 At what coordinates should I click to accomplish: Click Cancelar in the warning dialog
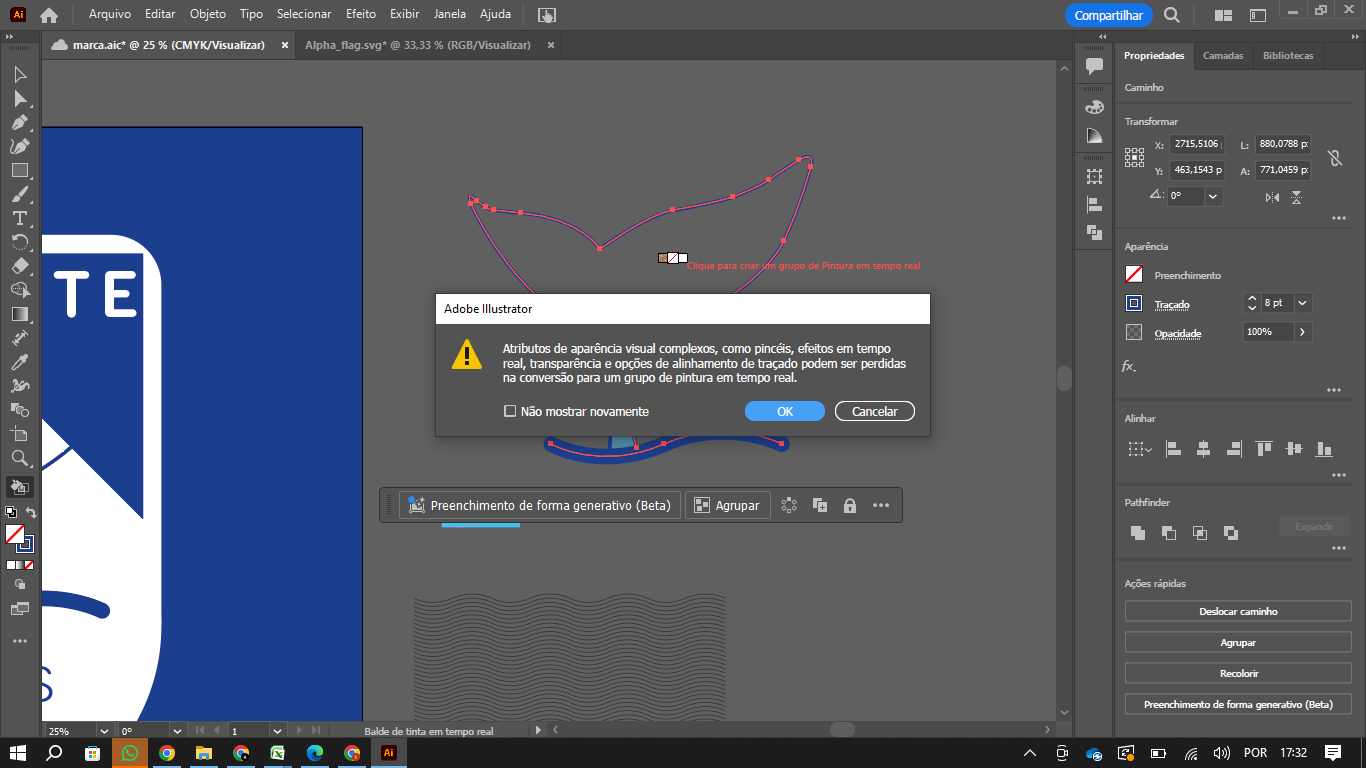(875, 411)
